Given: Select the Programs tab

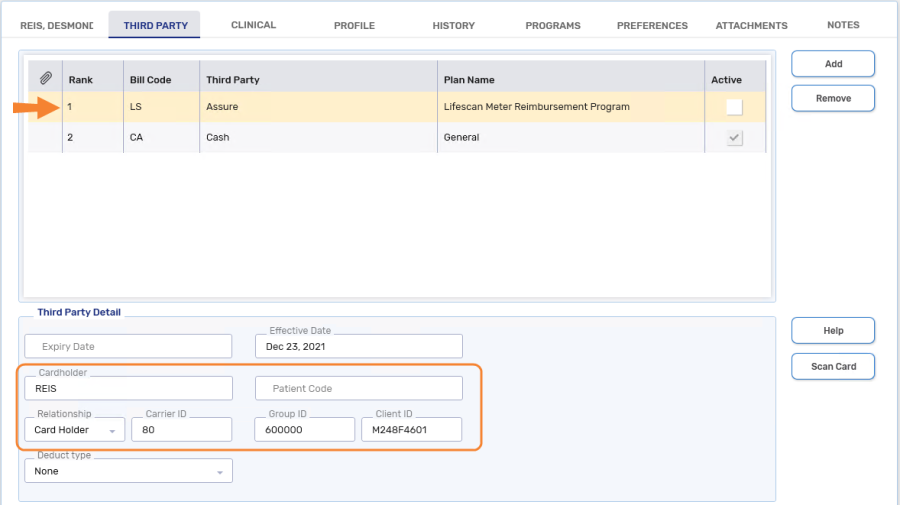Looking at the screenshot, I should [552, 25].
